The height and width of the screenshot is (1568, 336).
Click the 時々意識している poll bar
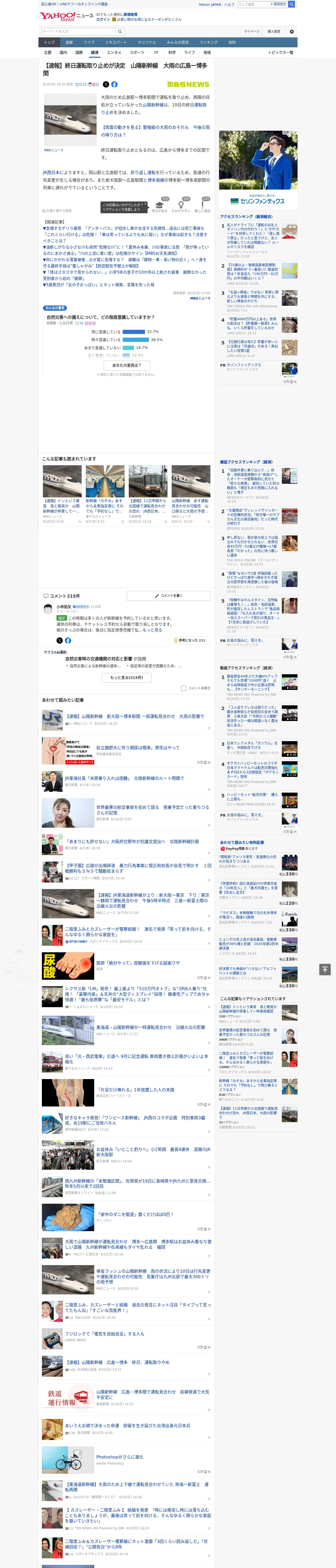(x=136, y=340)
